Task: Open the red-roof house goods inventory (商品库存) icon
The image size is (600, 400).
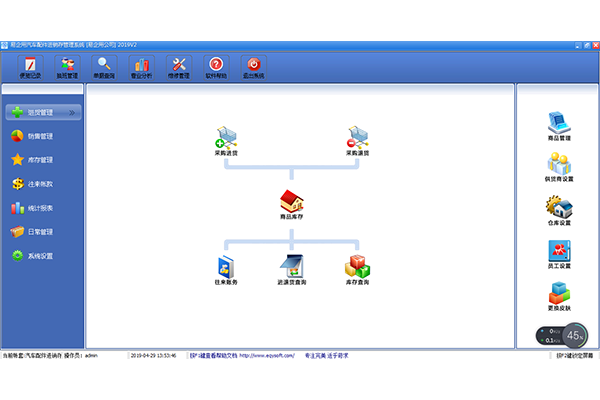Action: tap(292, 204)
